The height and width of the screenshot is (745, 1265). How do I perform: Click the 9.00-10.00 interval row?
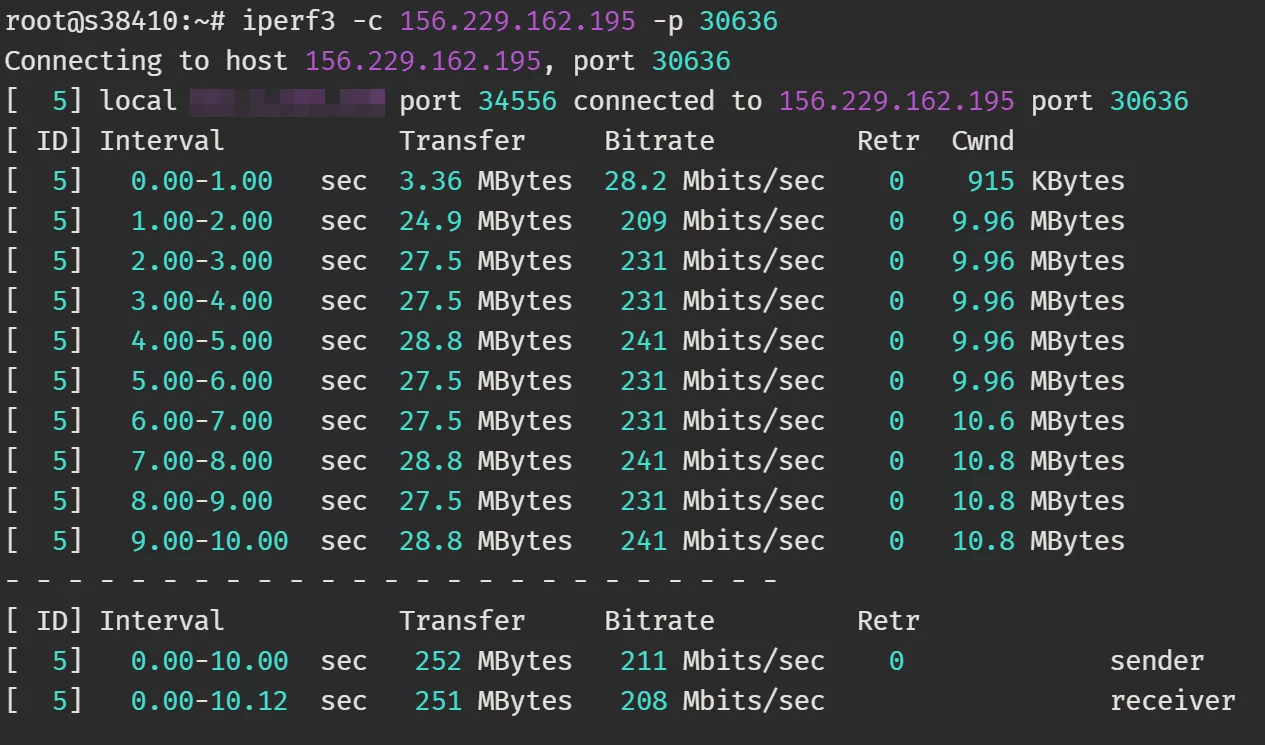click(x=209, y=541)
